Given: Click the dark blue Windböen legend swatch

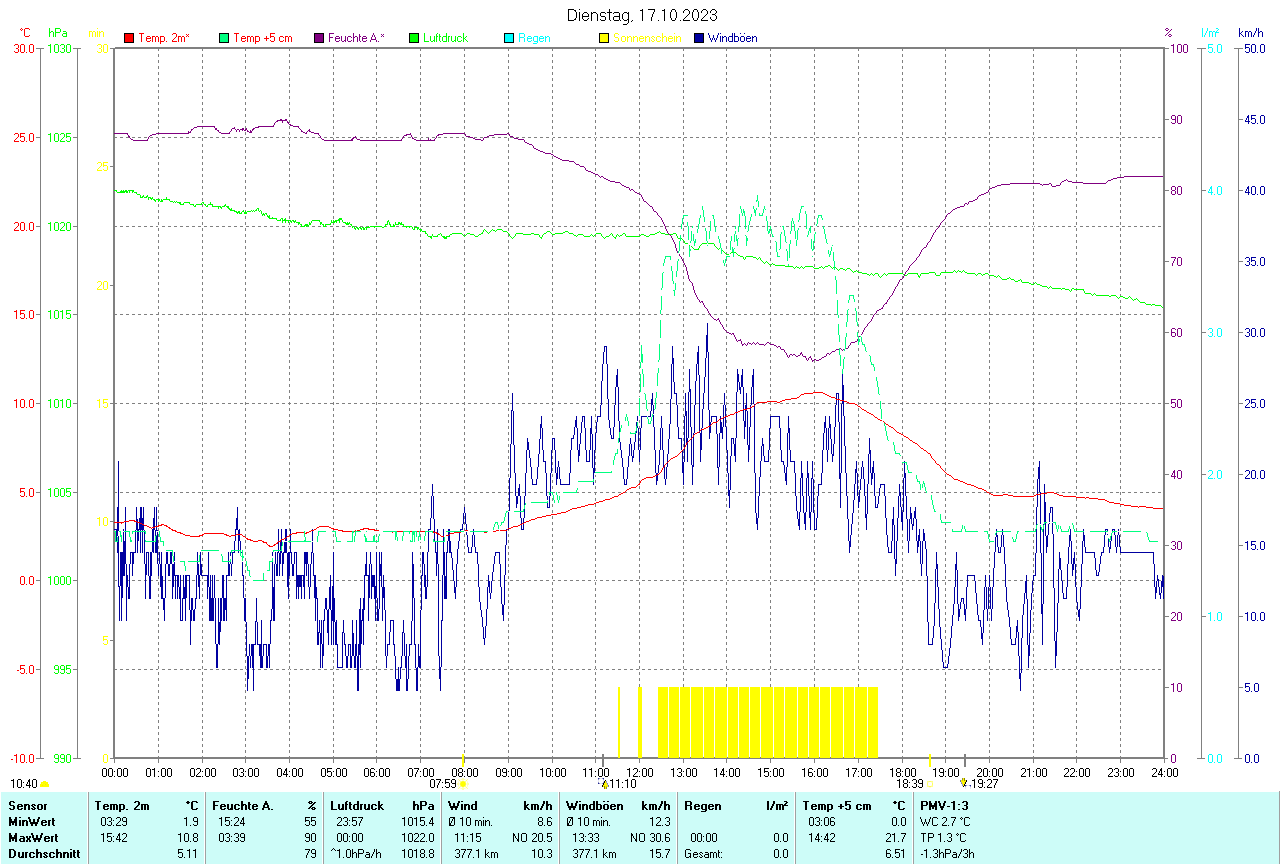Looking at the screenshot, I should pos(699,38).
